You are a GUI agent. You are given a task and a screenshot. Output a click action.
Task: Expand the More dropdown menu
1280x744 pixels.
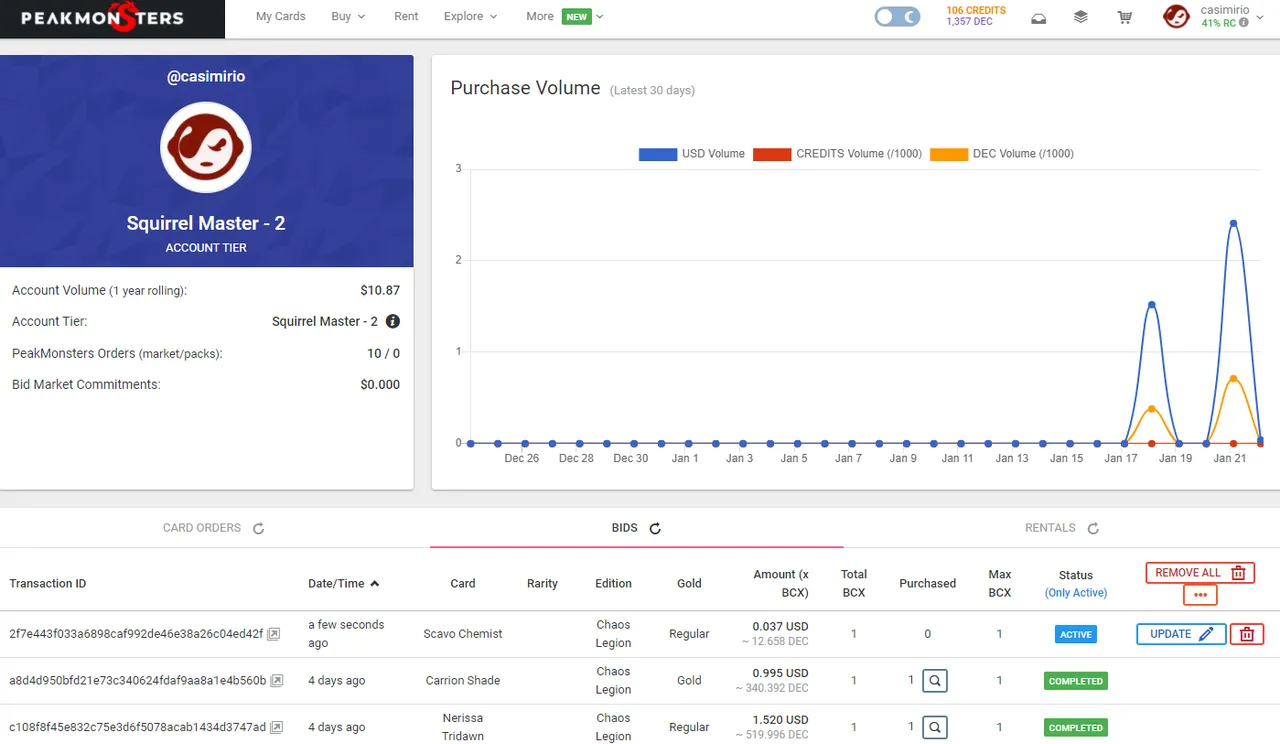(x=564, y=17)
